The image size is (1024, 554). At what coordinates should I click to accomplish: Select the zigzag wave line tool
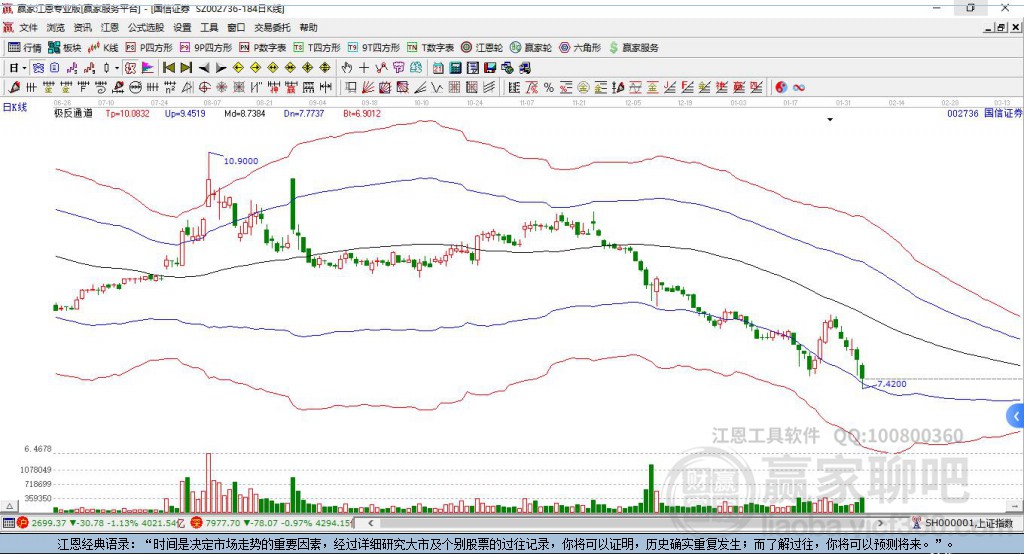[438, 87]
